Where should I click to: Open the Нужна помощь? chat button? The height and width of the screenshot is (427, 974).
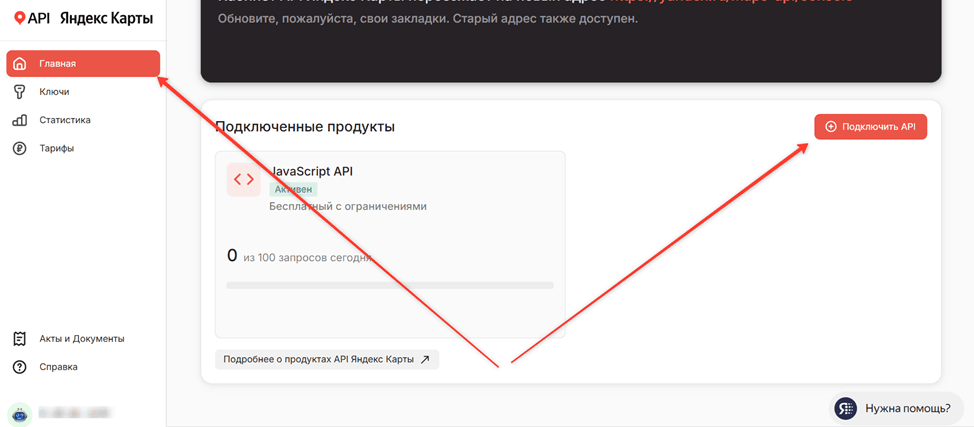pyautogui.click(x=896, y=408)
